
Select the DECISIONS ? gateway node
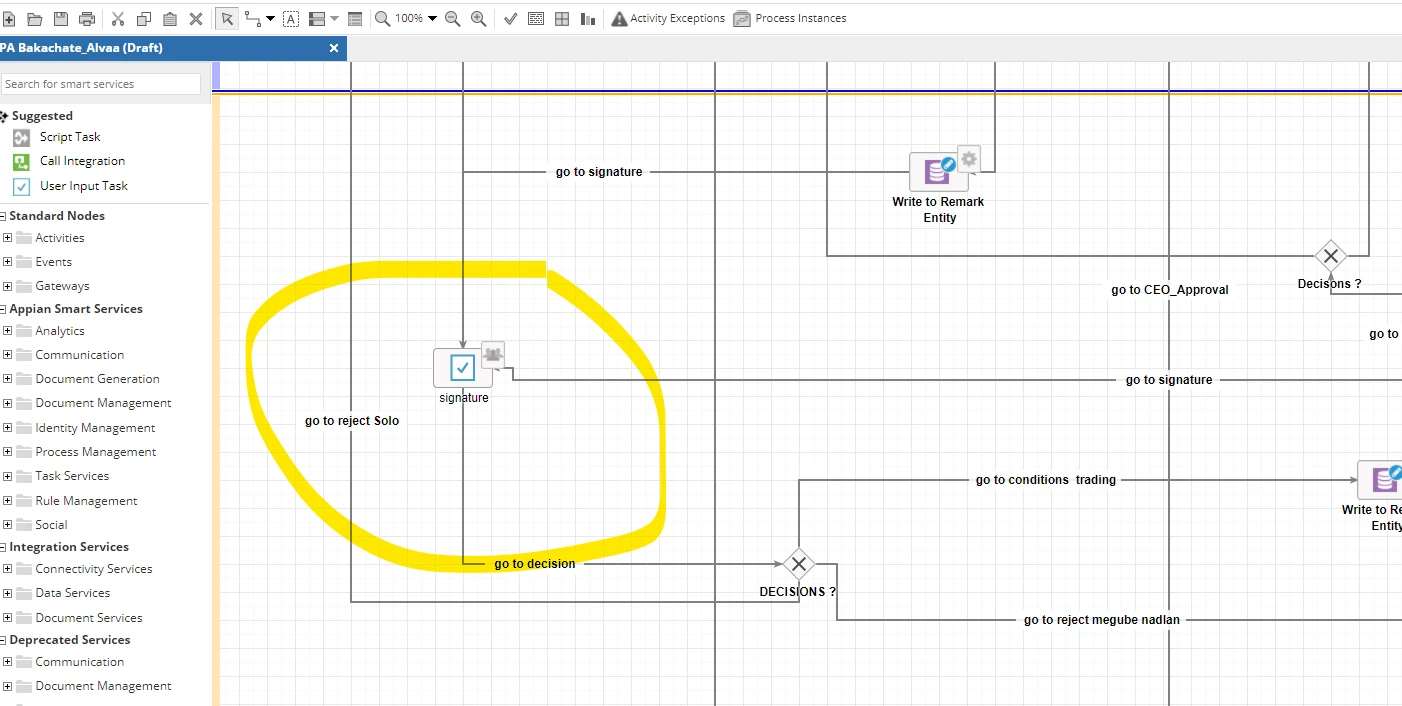pyautogui.click(x=798, y=564)
